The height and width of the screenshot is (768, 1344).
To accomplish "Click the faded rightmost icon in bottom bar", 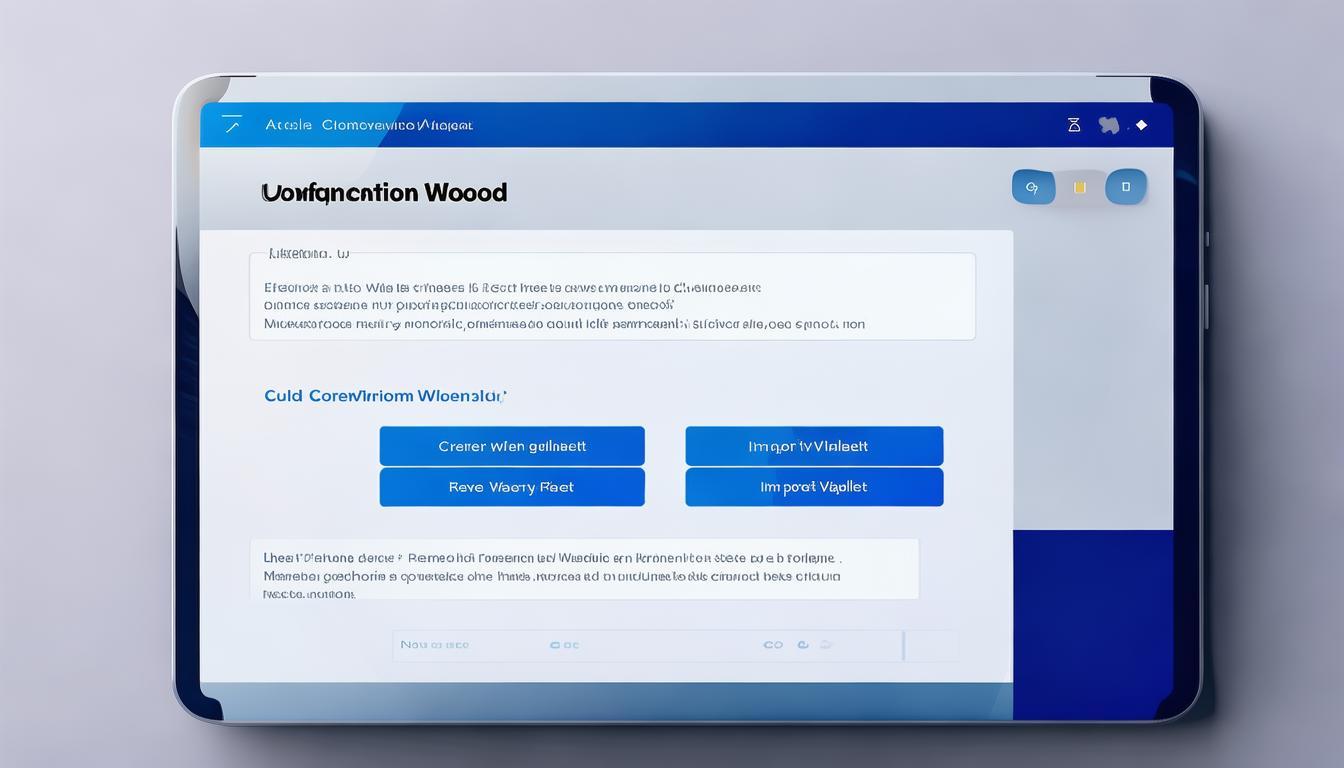I will 826,645.
